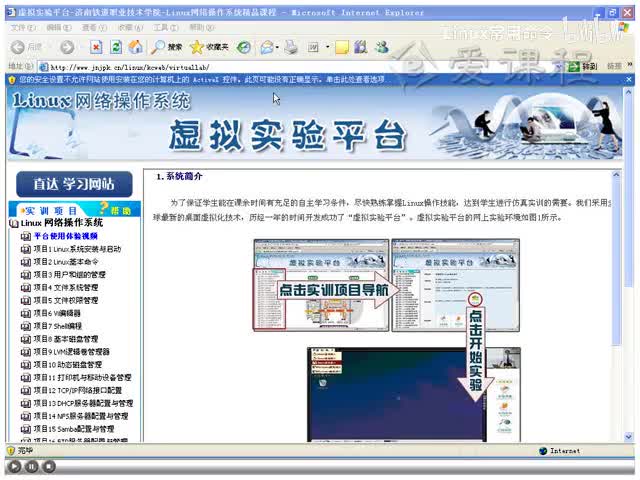
Task: Open the 收藏(A) menu
Action: (130, 27)
